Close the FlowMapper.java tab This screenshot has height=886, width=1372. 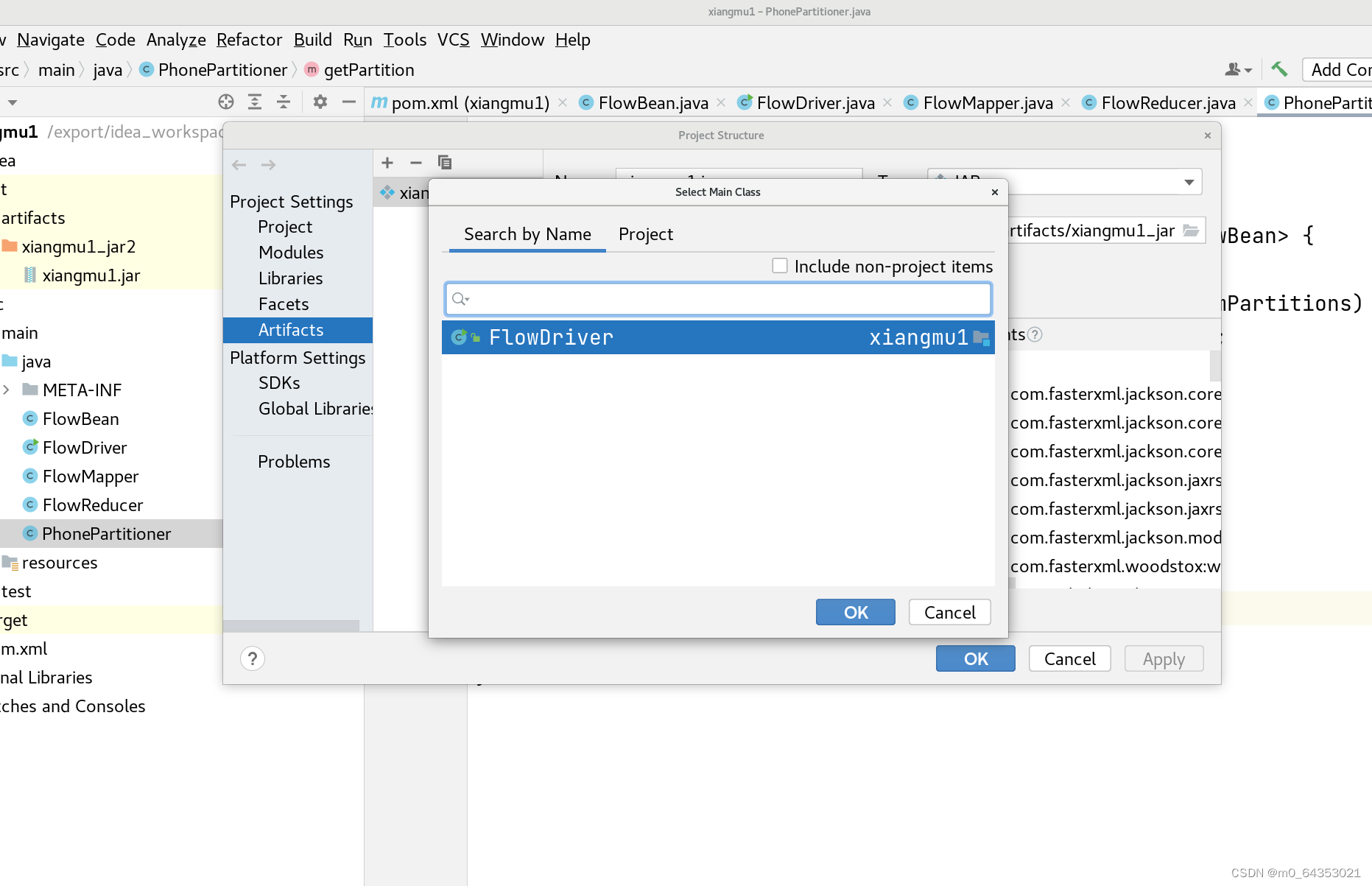pyautogui.click(x=1066, y=102)
